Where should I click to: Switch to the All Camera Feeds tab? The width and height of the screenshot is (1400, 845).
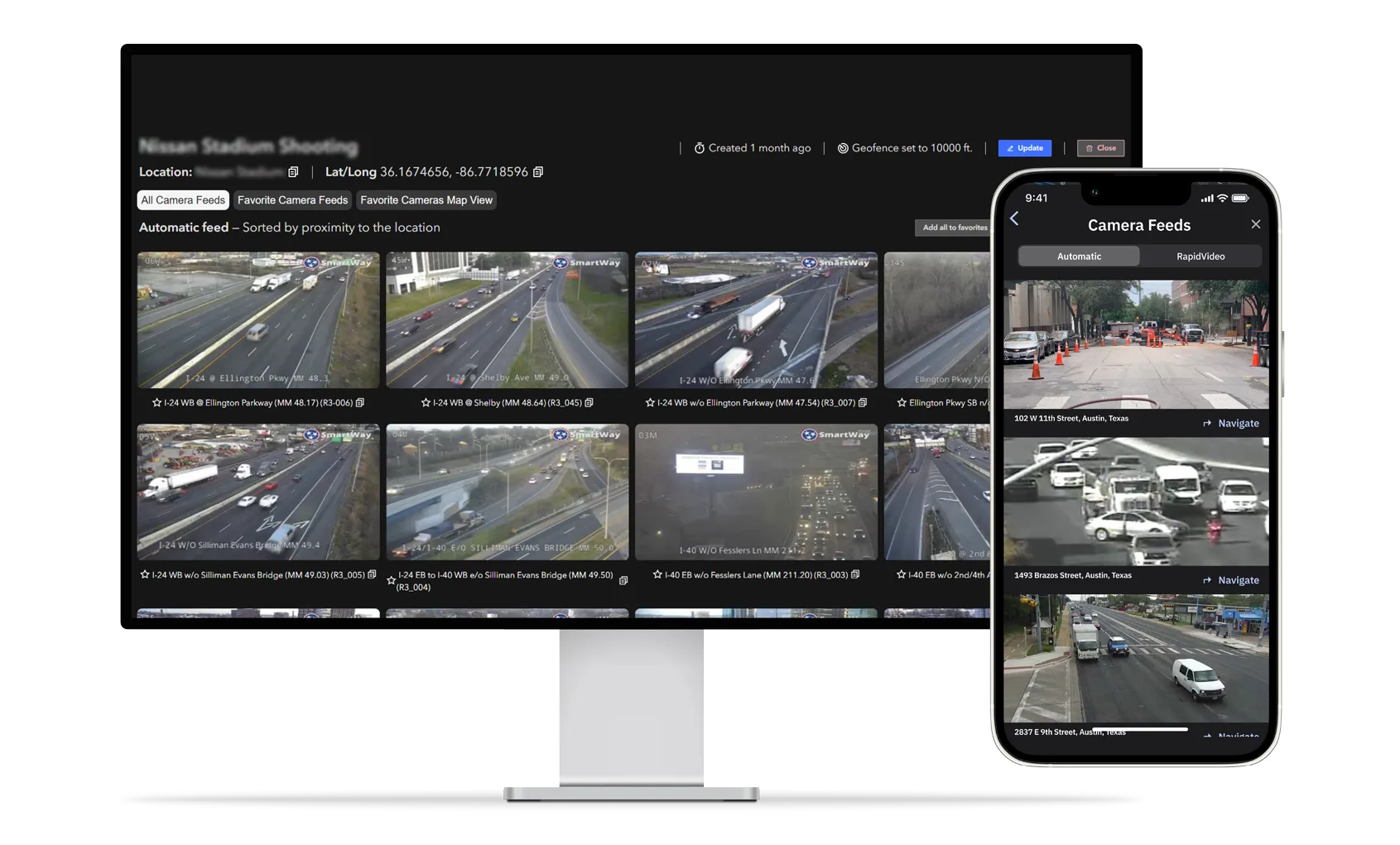(x=183, y=200)
